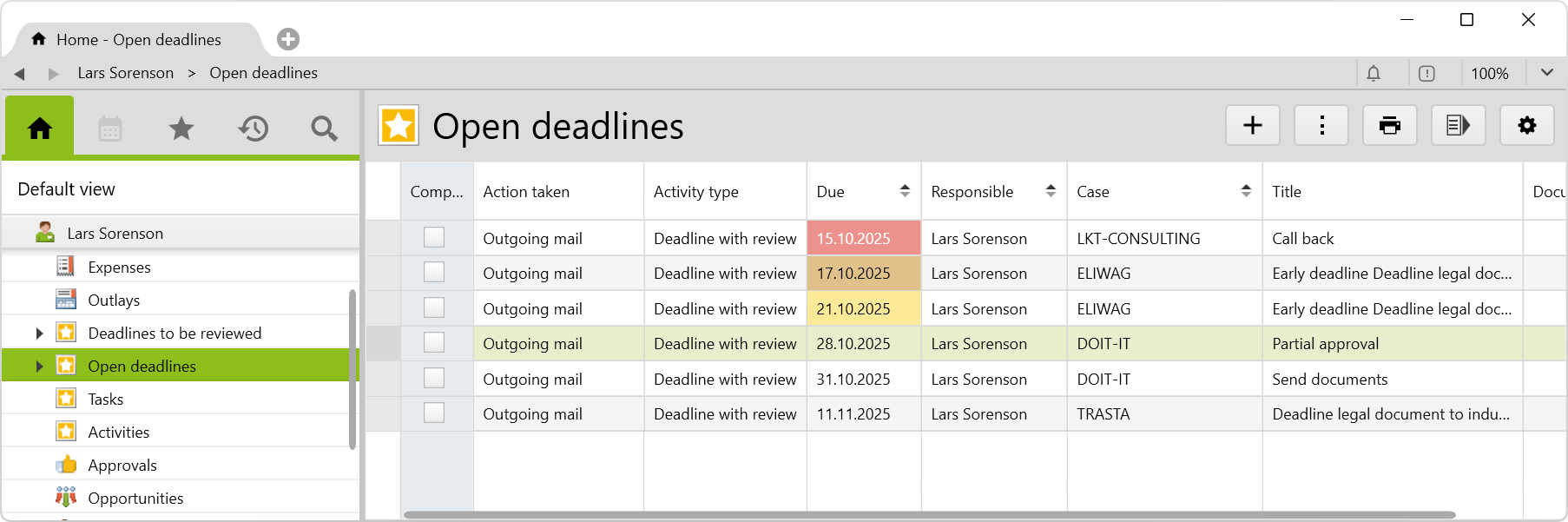
Task: Click Lars Sorenson in the breadcrumb
Action: pyautogui.click(x=126, y=73)
